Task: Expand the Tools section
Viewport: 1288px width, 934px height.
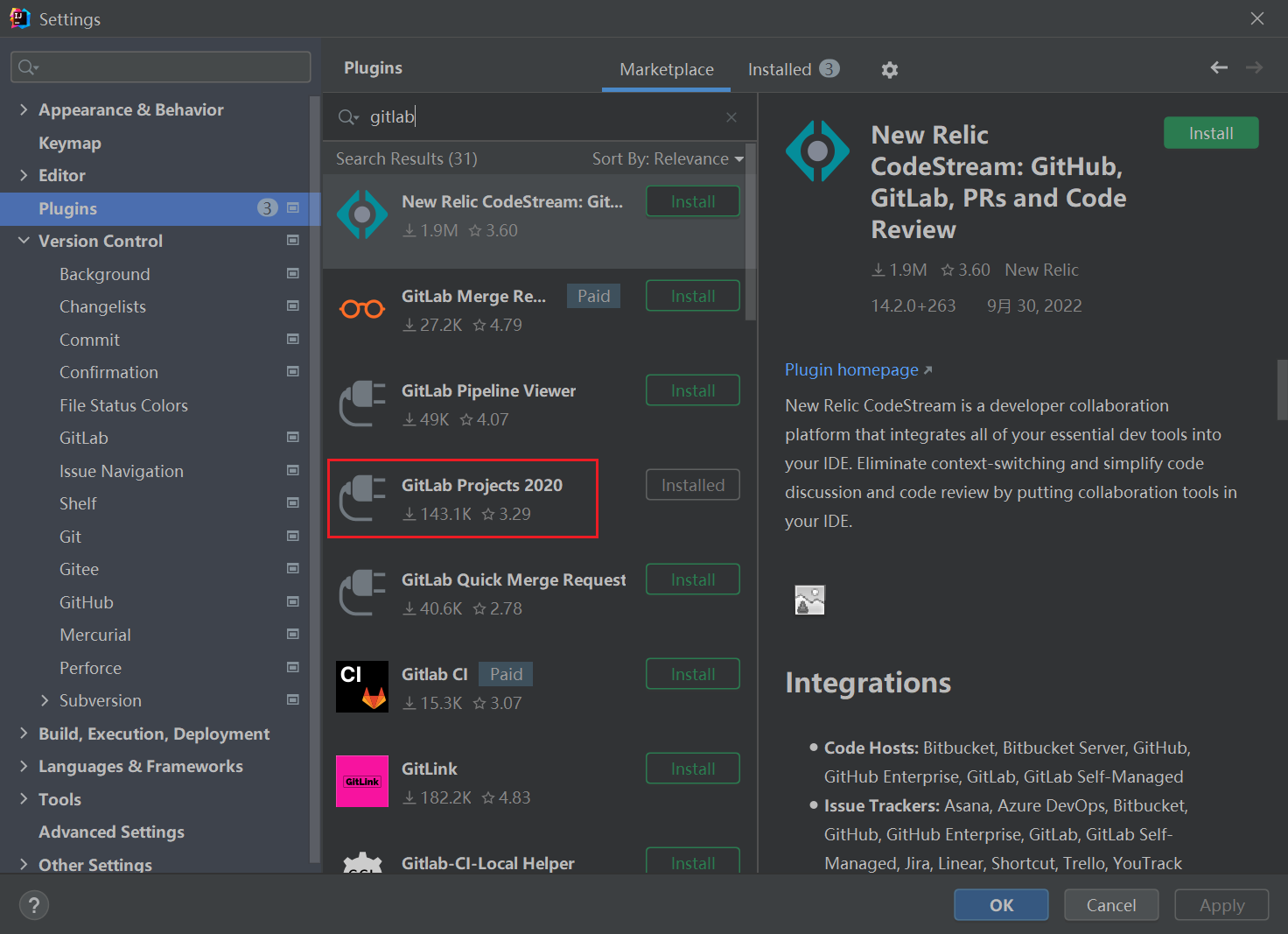Action: pyautogui.click(x=24, y=799)
